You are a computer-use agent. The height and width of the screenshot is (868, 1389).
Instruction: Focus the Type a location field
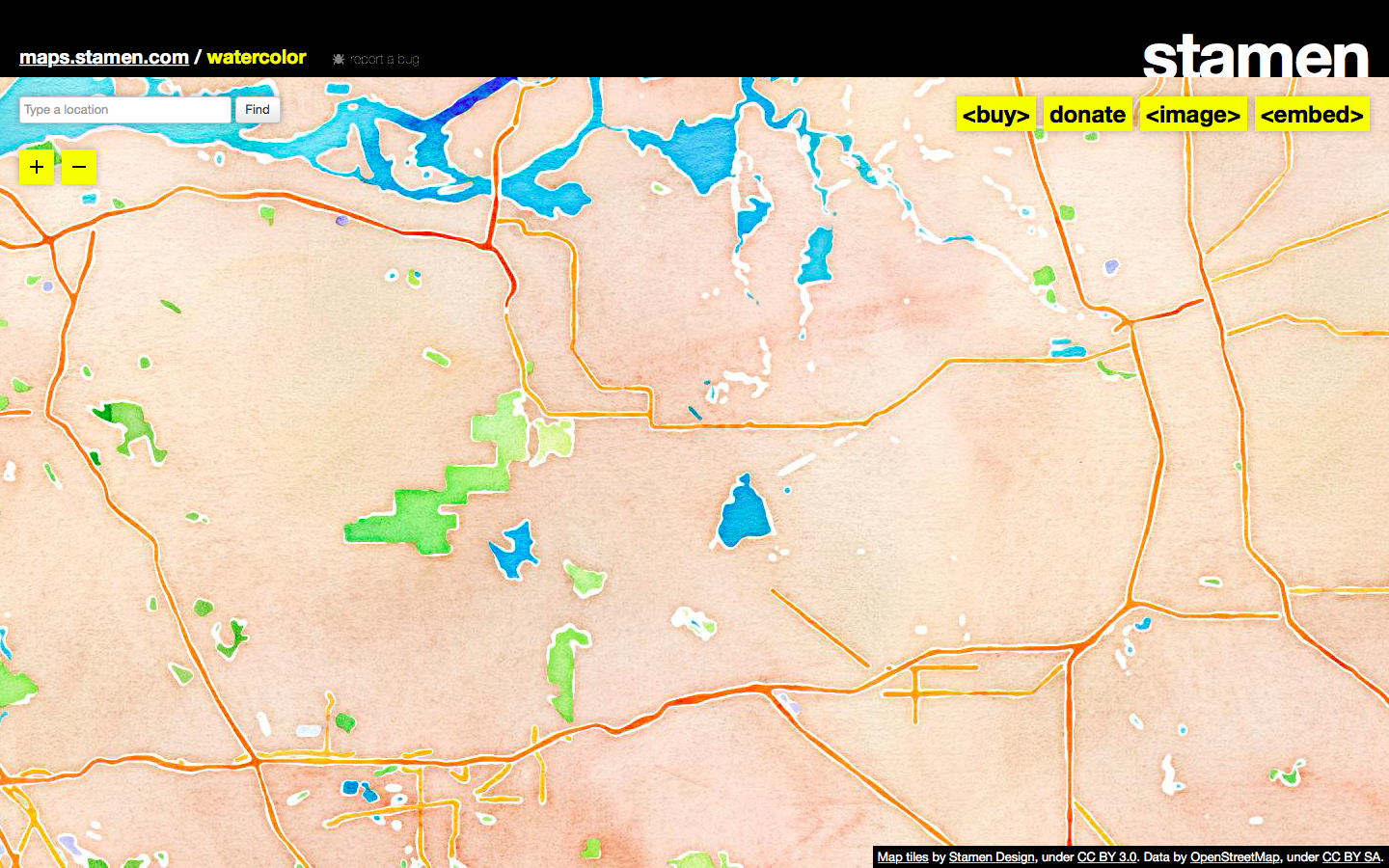(x=125, y=110)
